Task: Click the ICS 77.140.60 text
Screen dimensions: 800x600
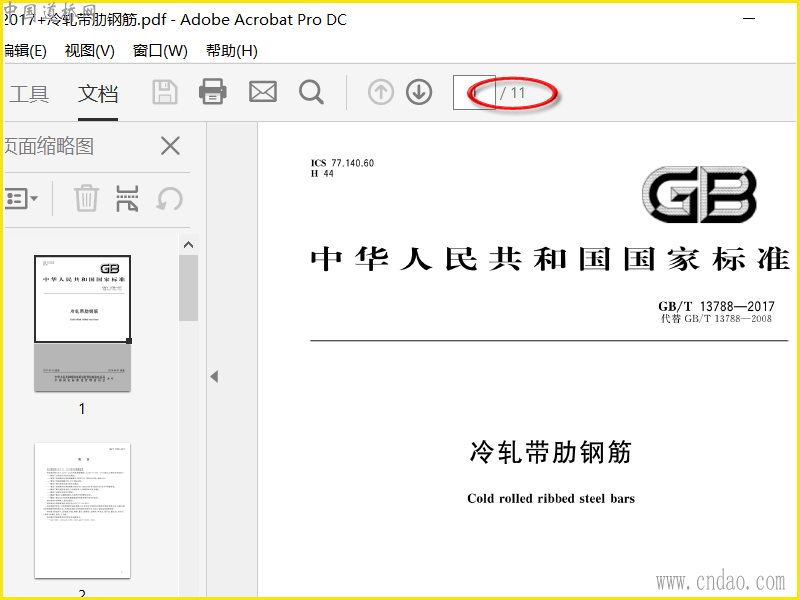Action: click(x=342, y=163)
